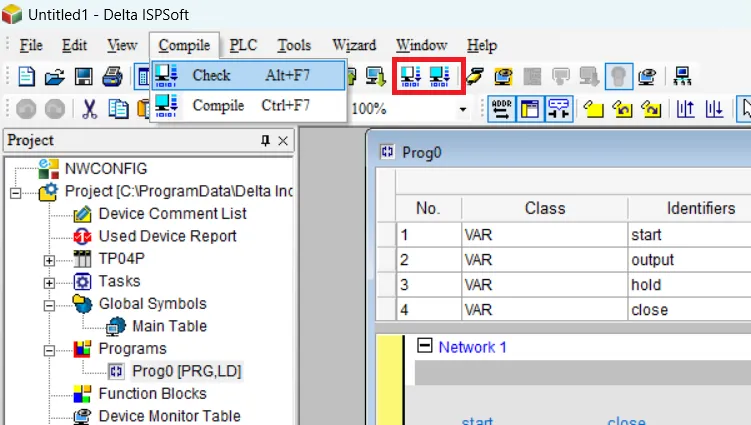Collapse the Project root node
The width and height of the screenshot is (751, 425).
pyautogui.click(x=15, y=193)
